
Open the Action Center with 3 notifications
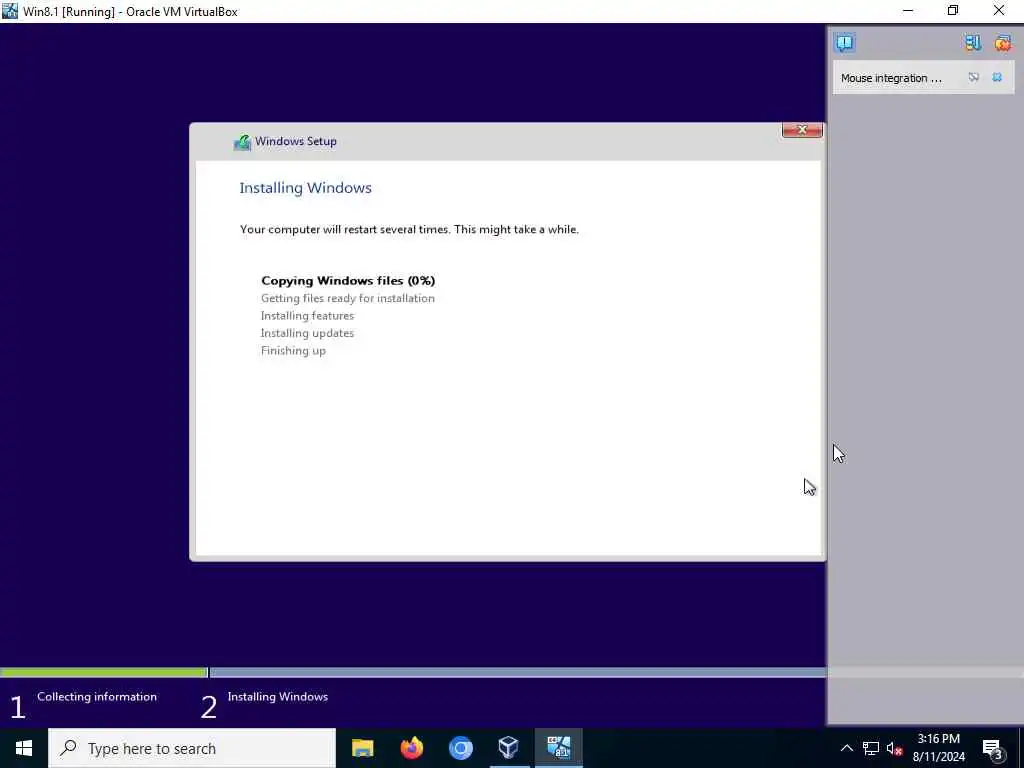coord(993,748)
